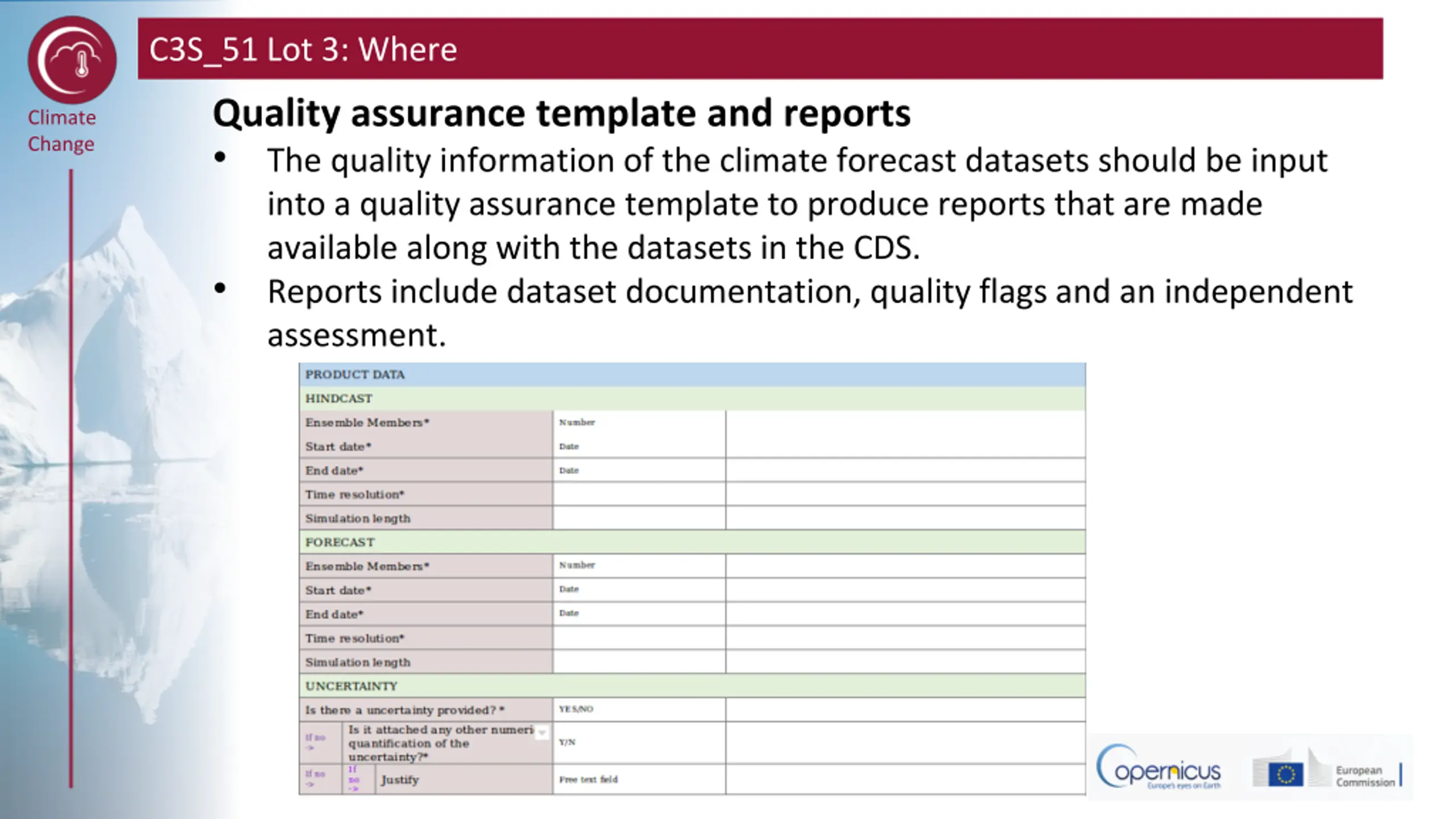Click the Copernicus logo
The height and width of the screenshot is (819, 1456).
point(1158,767)
